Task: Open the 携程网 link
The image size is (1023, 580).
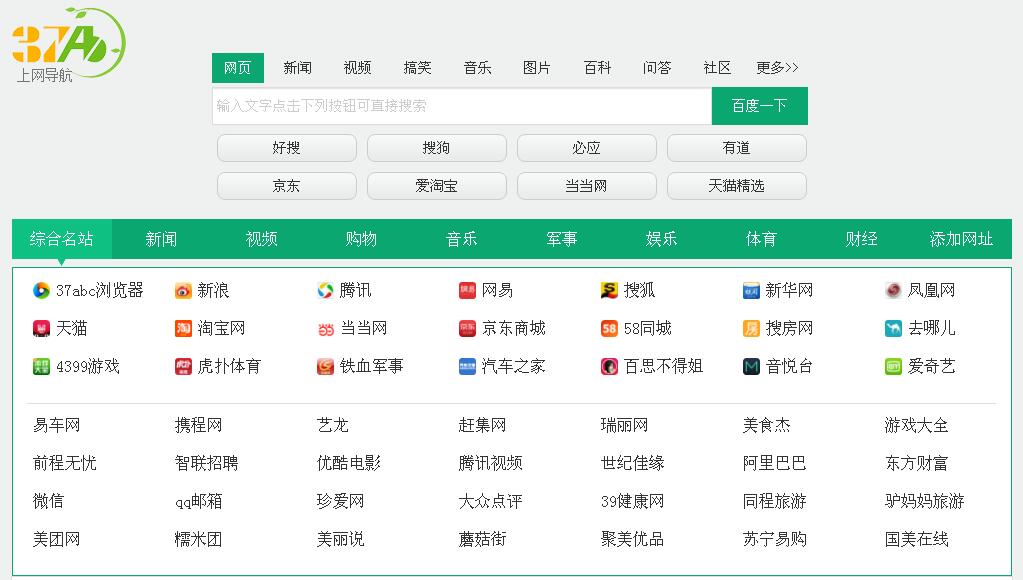Action: click(198, 425)
